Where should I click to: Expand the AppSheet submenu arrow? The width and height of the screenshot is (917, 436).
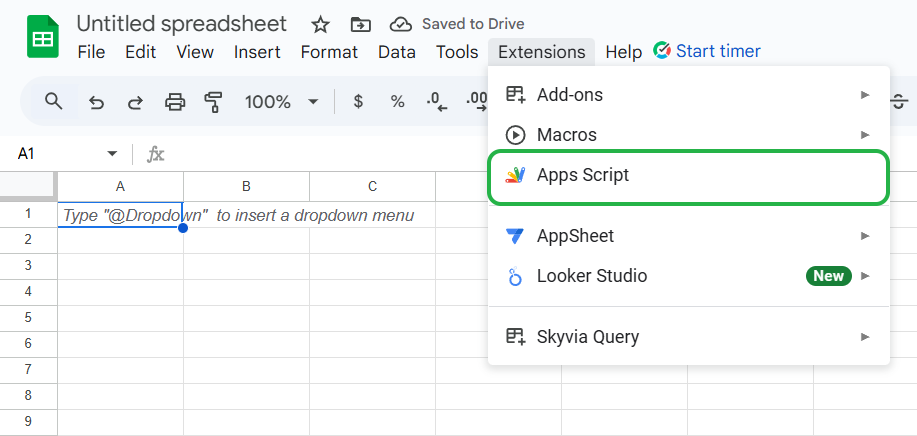coord(865,236)
